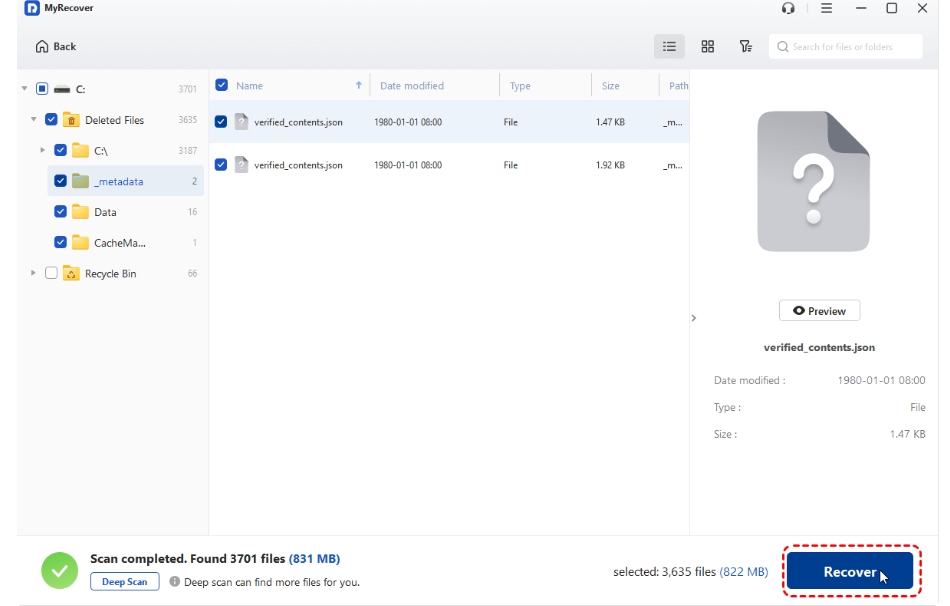950x606 pixels.
Task: Click the large unknown file preview thumbnail
Action: 813,181
